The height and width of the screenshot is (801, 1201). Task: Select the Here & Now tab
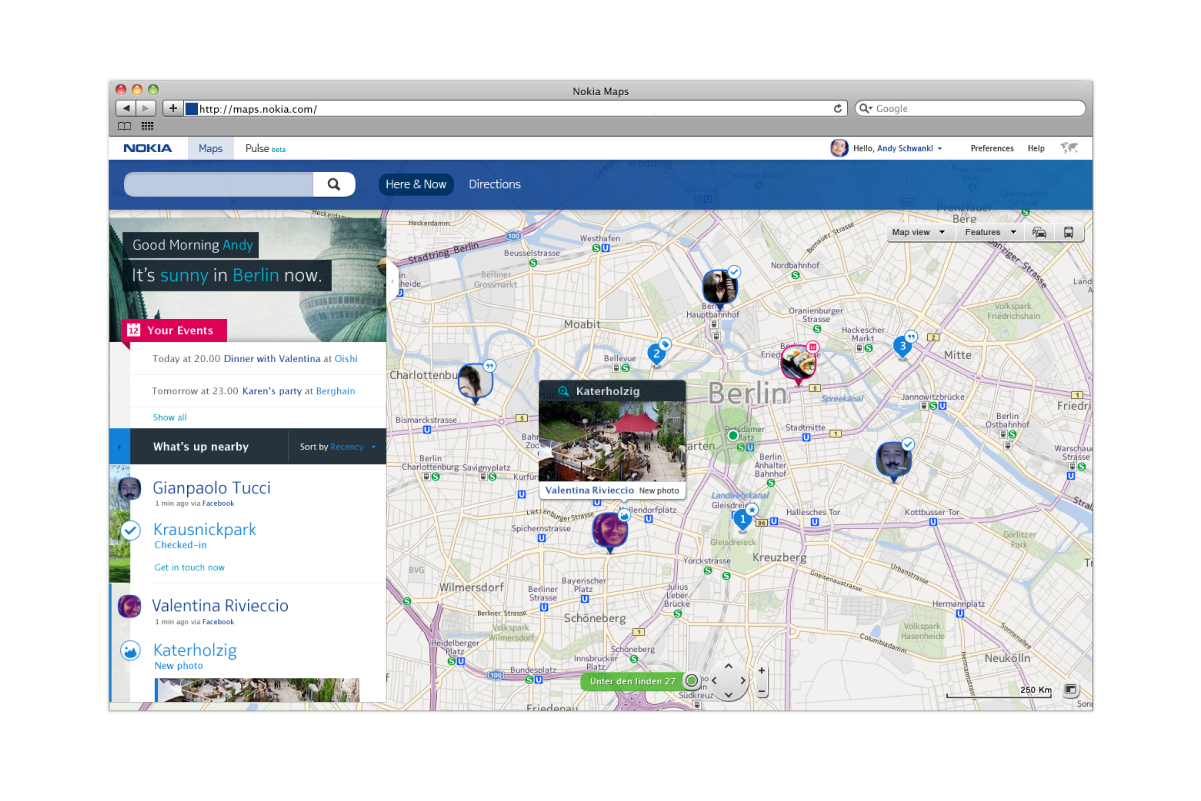pyautogui.click(x=416, y=184)
